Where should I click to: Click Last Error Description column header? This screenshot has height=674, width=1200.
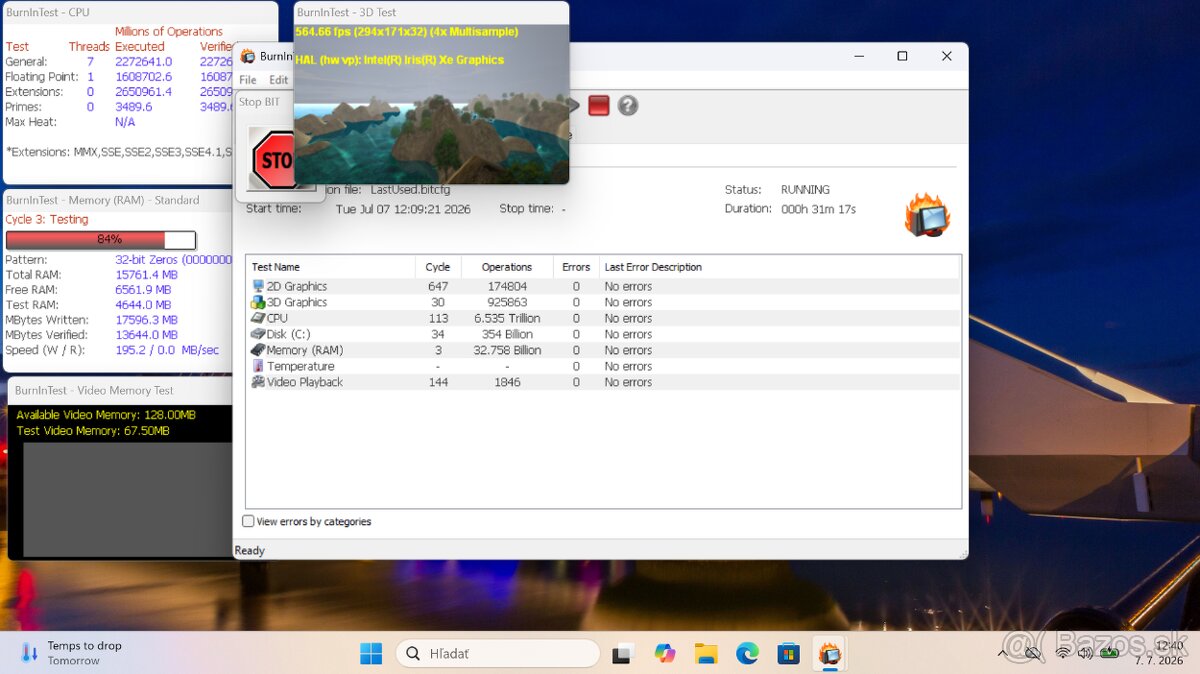coord(653,267)
